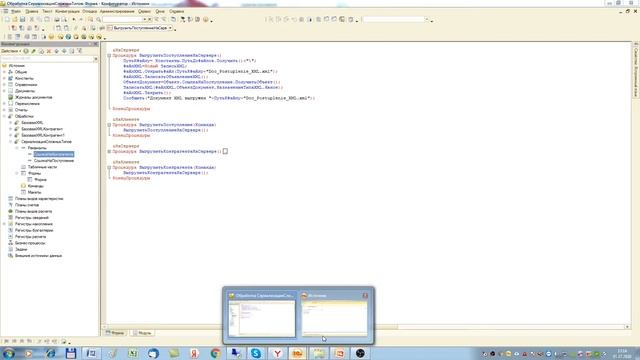Screen dimensions: 640x360
Task: Expand the БазовыйXML processing node
Action: click(11, 122)
